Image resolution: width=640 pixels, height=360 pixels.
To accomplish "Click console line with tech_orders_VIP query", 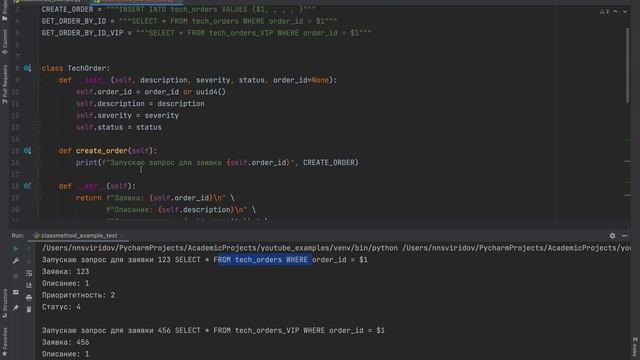I will (213, 330).
